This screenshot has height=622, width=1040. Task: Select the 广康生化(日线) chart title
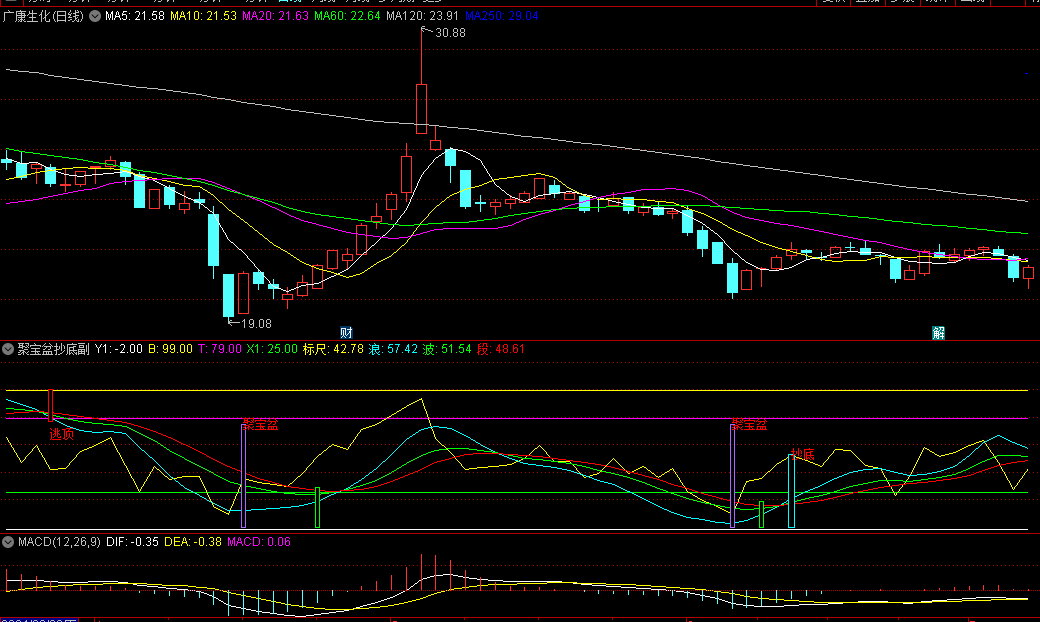pyautogui.click(x=43, y=16)
